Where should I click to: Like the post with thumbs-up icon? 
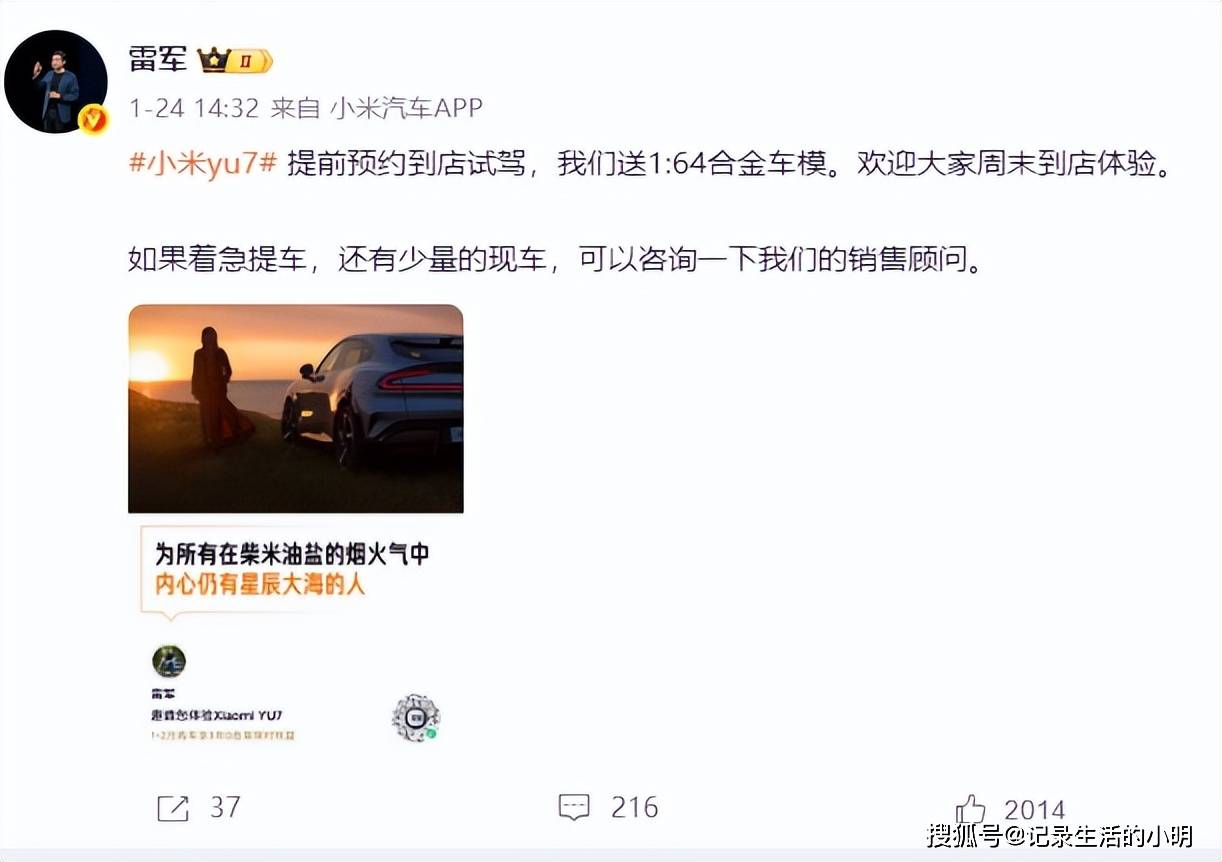point(970,809)
